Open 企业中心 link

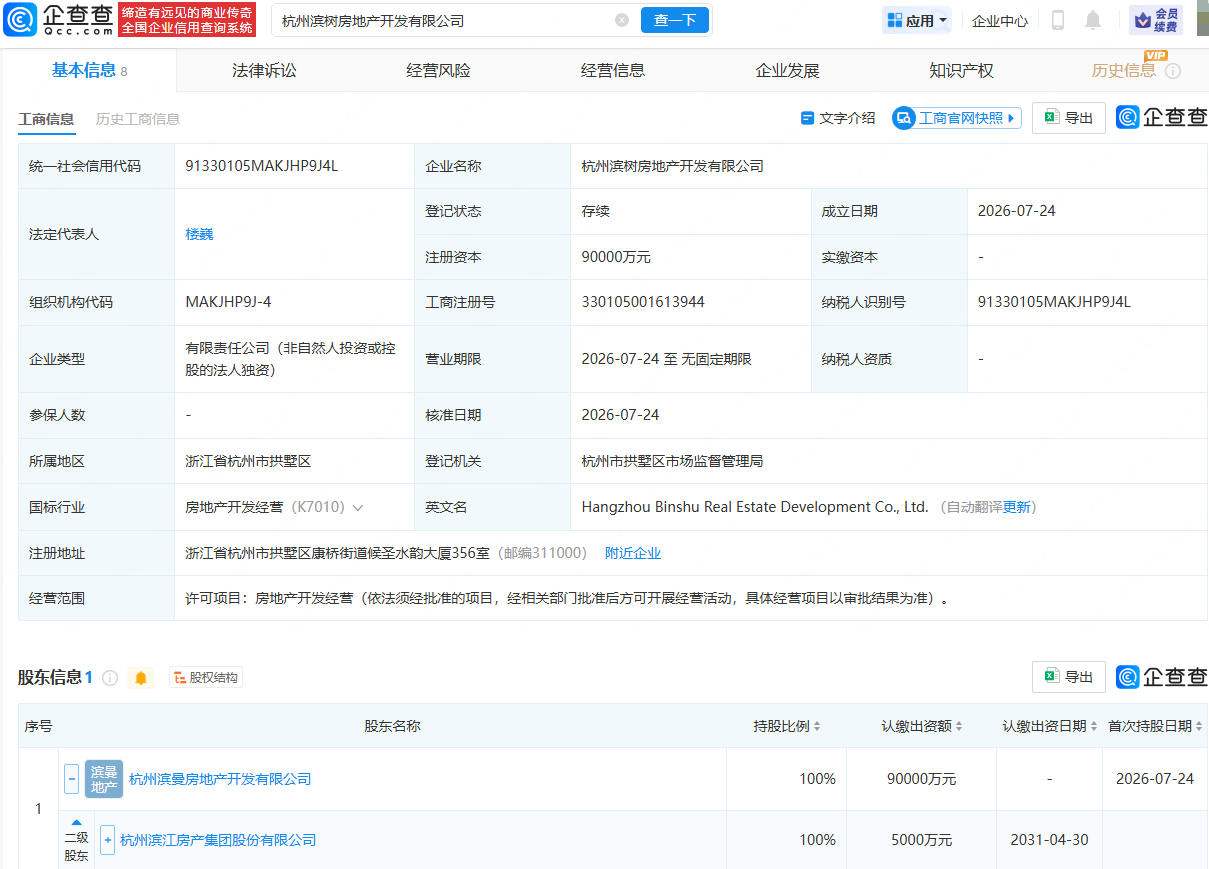tap(1000, 20)
